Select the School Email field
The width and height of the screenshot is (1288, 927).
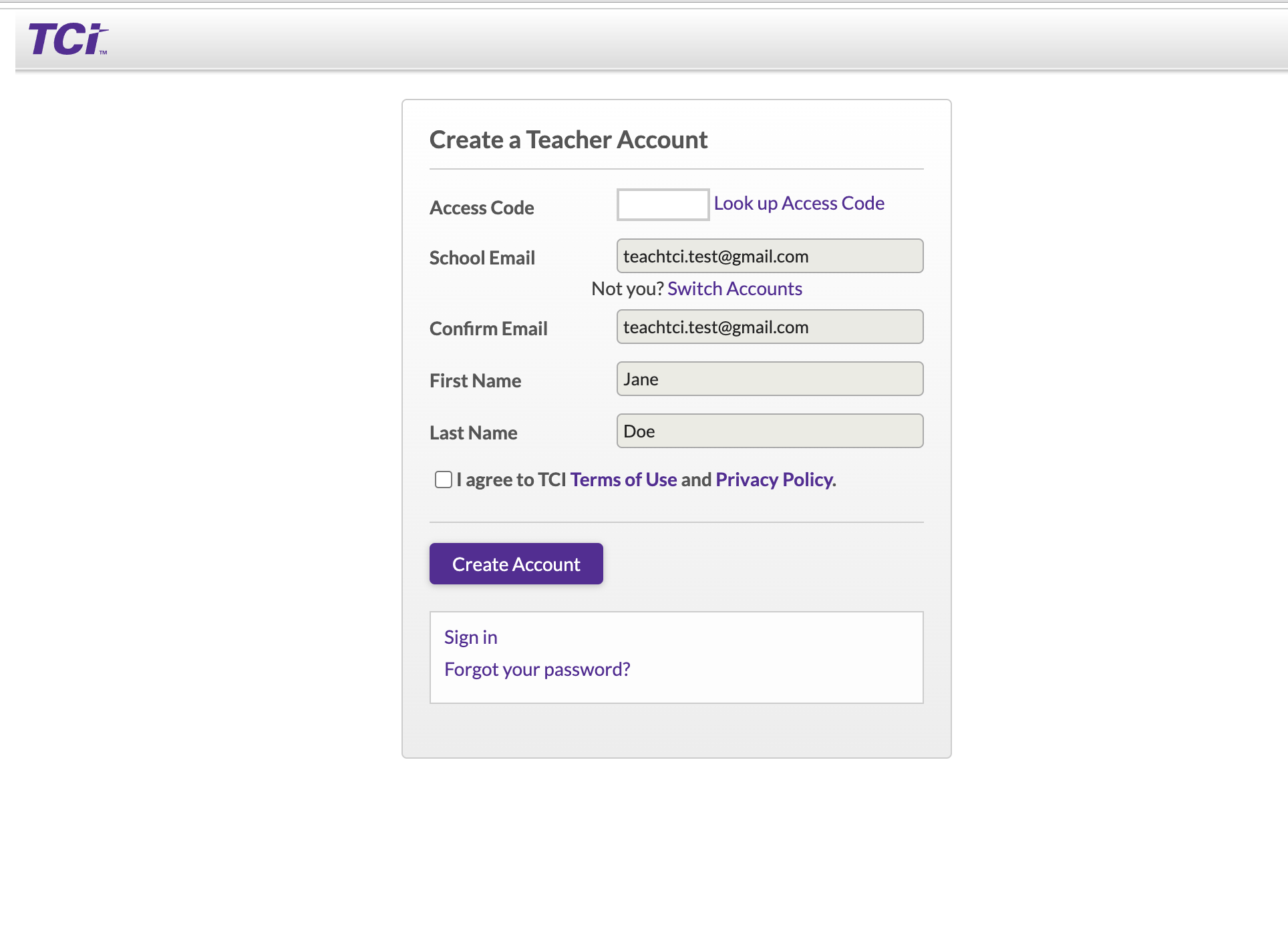click(769, 256)
